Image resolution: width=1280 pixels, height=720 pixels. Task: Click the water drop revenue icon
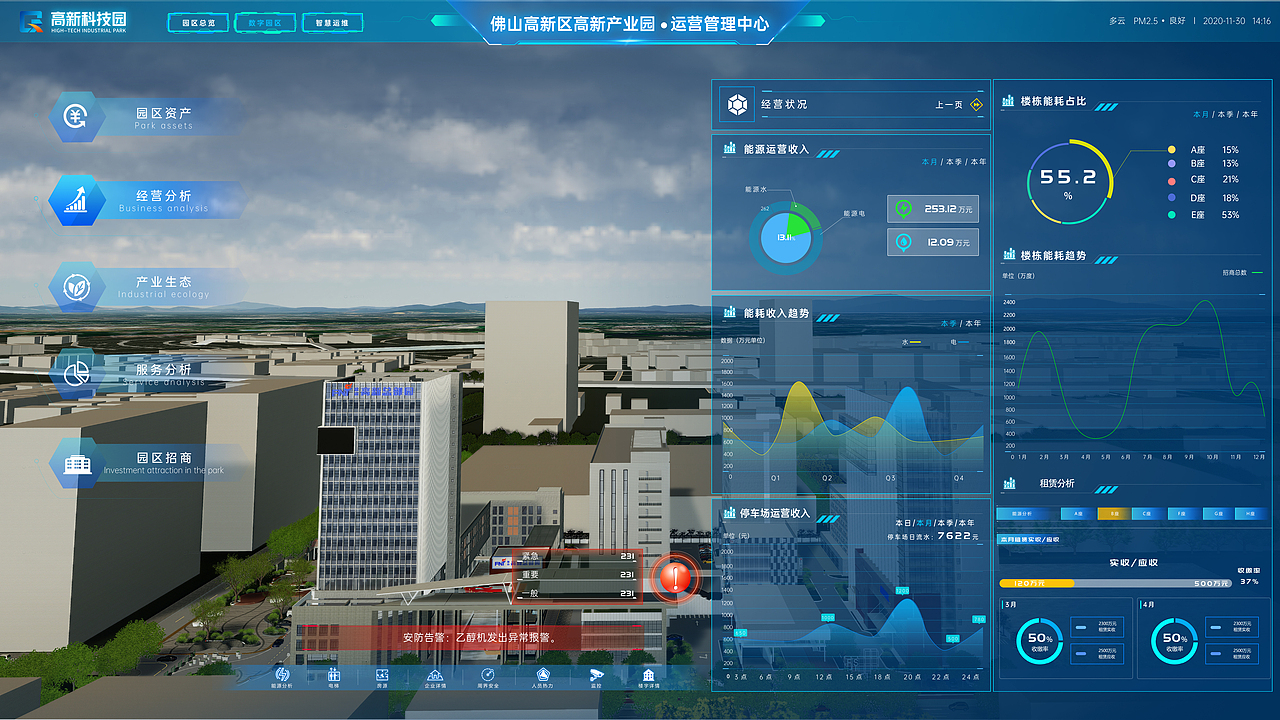click(904, 242)
